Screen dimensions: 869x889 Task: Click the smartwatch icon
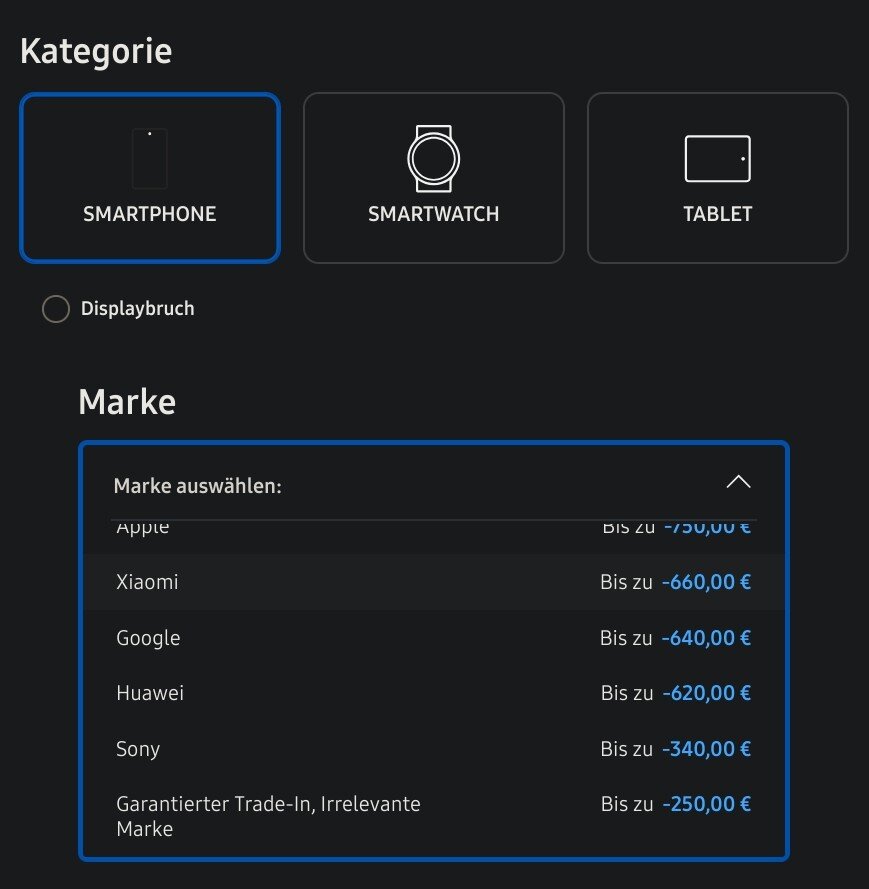pos(433,158)
